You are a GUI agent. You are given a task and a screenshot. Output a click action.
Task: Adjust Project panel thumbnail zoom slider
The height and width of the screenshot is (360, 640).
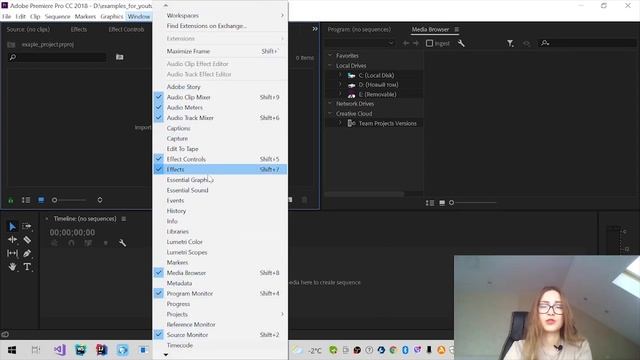[x=69, y=200]
